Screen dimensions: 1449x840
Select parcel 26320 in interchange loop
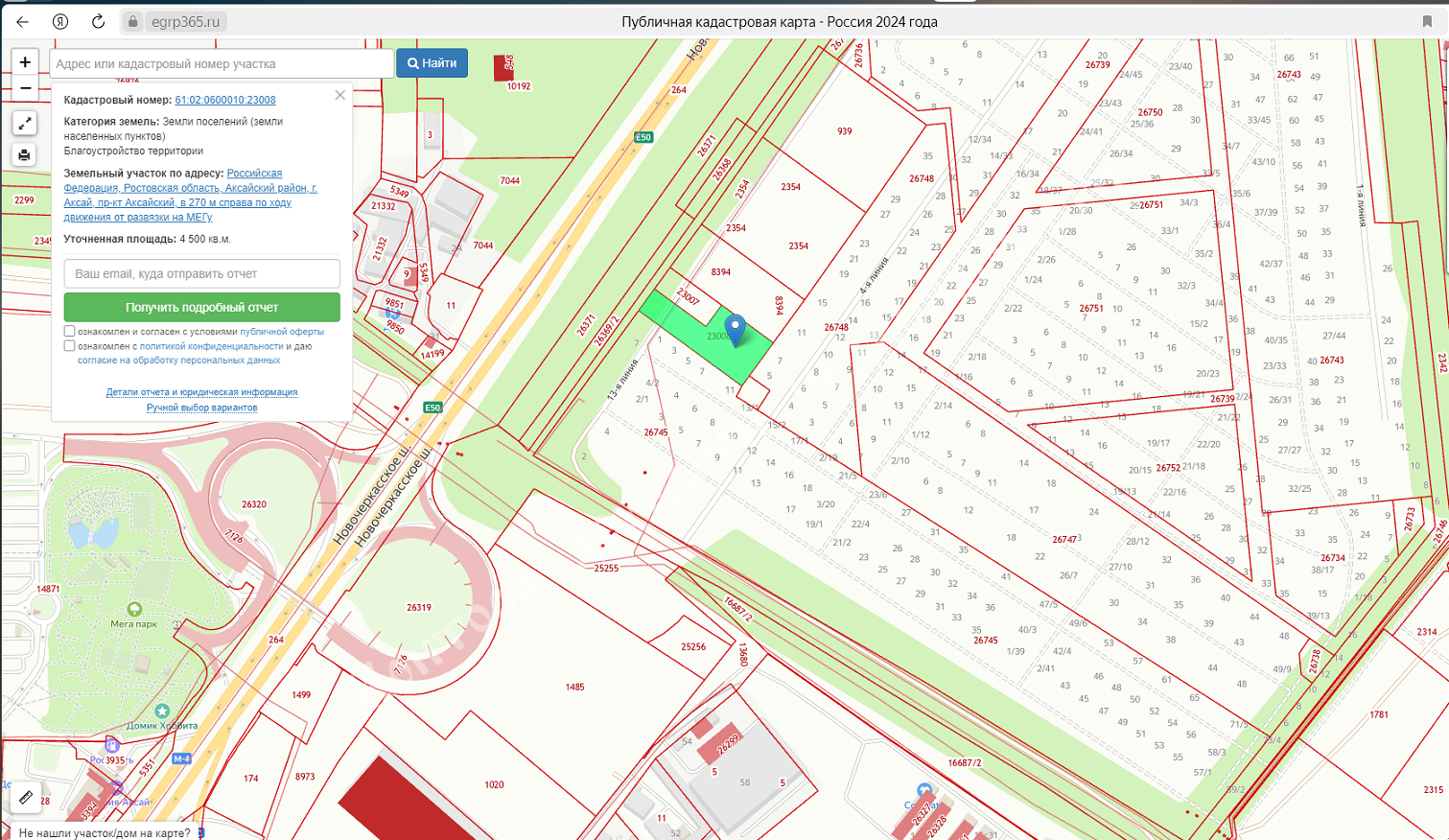point(254,504)
